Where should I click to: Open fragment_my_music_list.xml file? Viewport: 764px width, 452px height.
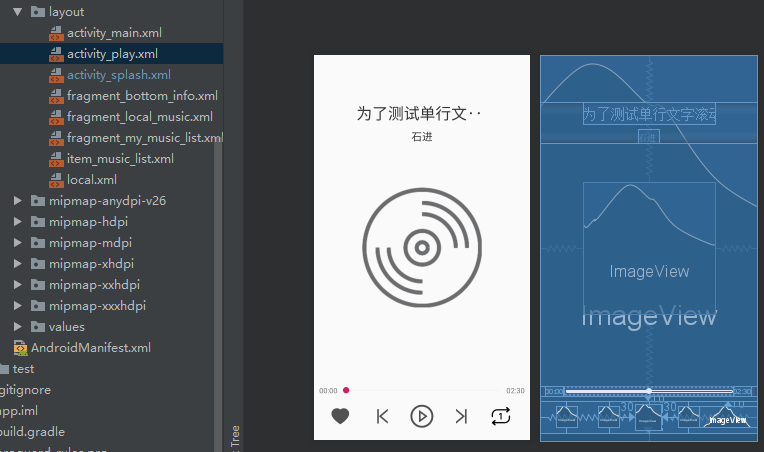click(x=145, y=137)
